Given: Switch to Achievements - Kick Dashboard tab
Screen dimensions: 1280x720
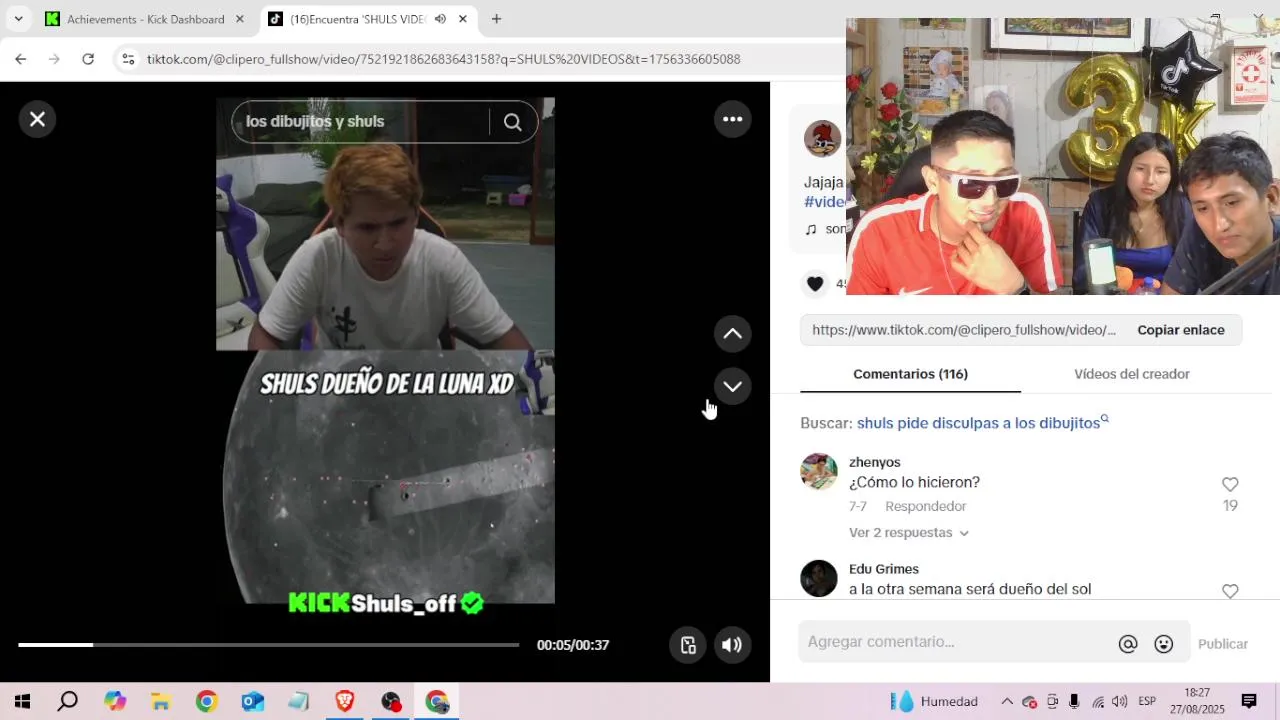Looking at the screenshot, I should coord(145,19).
